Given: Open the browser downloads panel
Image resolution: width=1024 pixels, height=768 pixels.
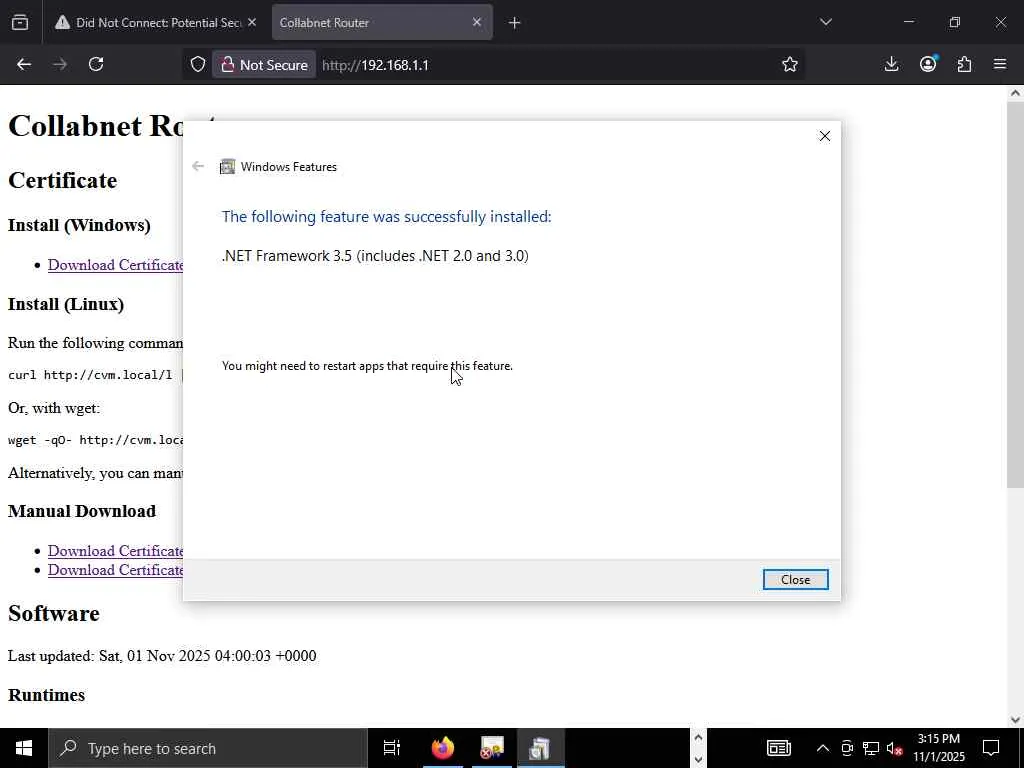Looking at the screenshot, I should tap(891, 64).
